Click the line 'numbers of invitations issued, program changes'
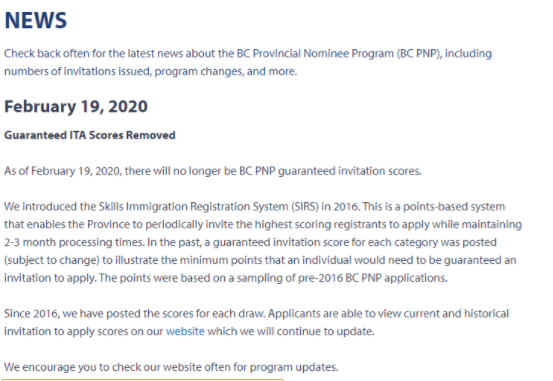 click(151, 71)
